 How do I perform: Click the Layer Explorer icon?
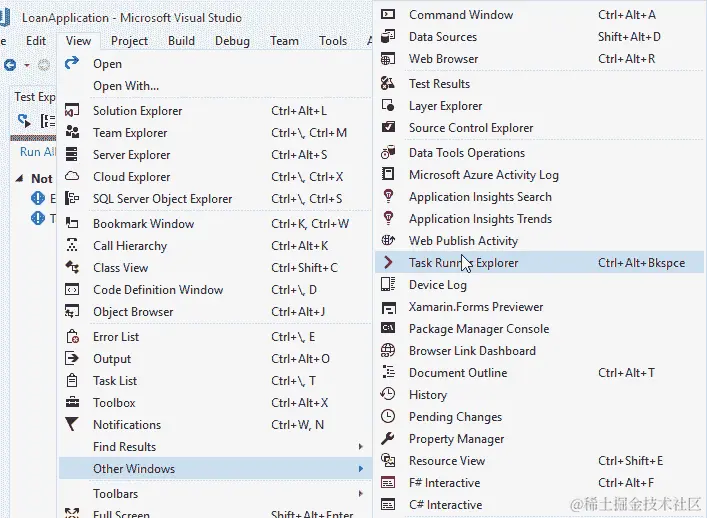[388, 105]
